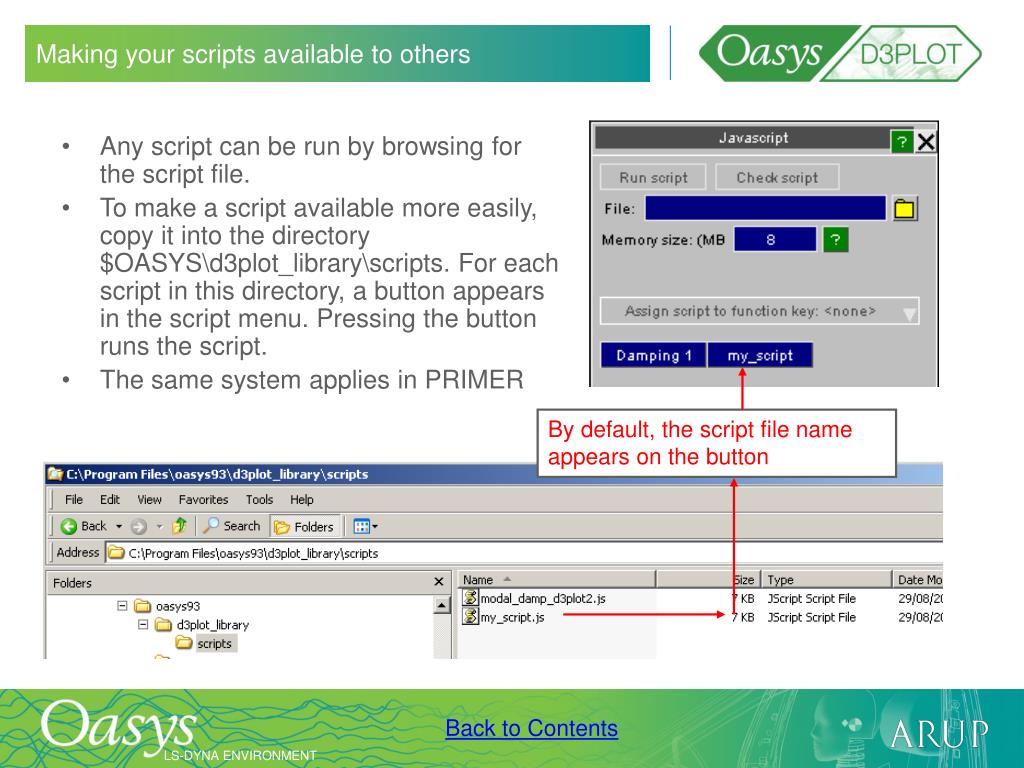This screenshot has width=1024, height=768.
Task: Sort by the Date Modified column header
Action: point(918,580)
